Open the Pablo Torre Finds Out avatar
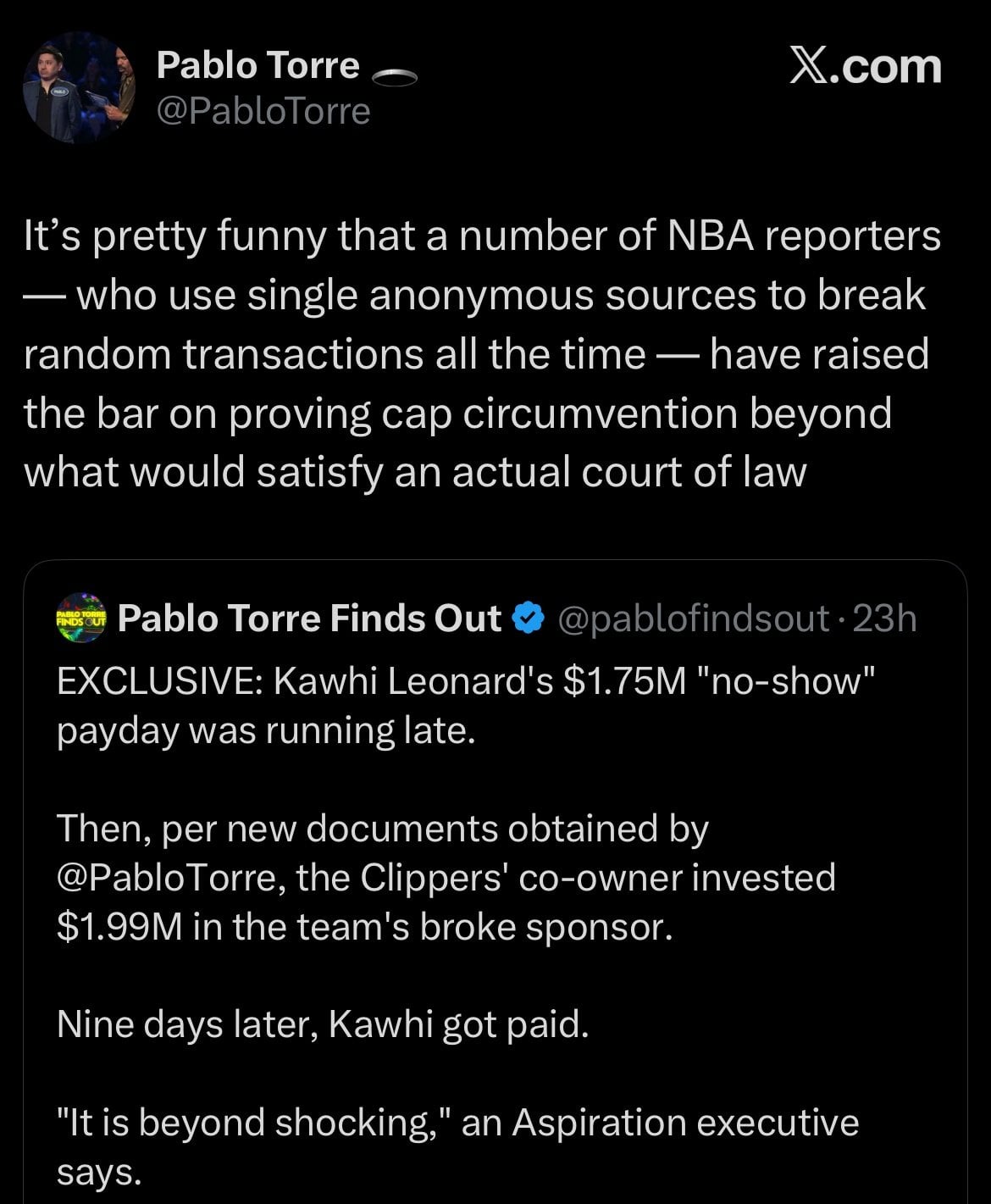 [81, 619]
